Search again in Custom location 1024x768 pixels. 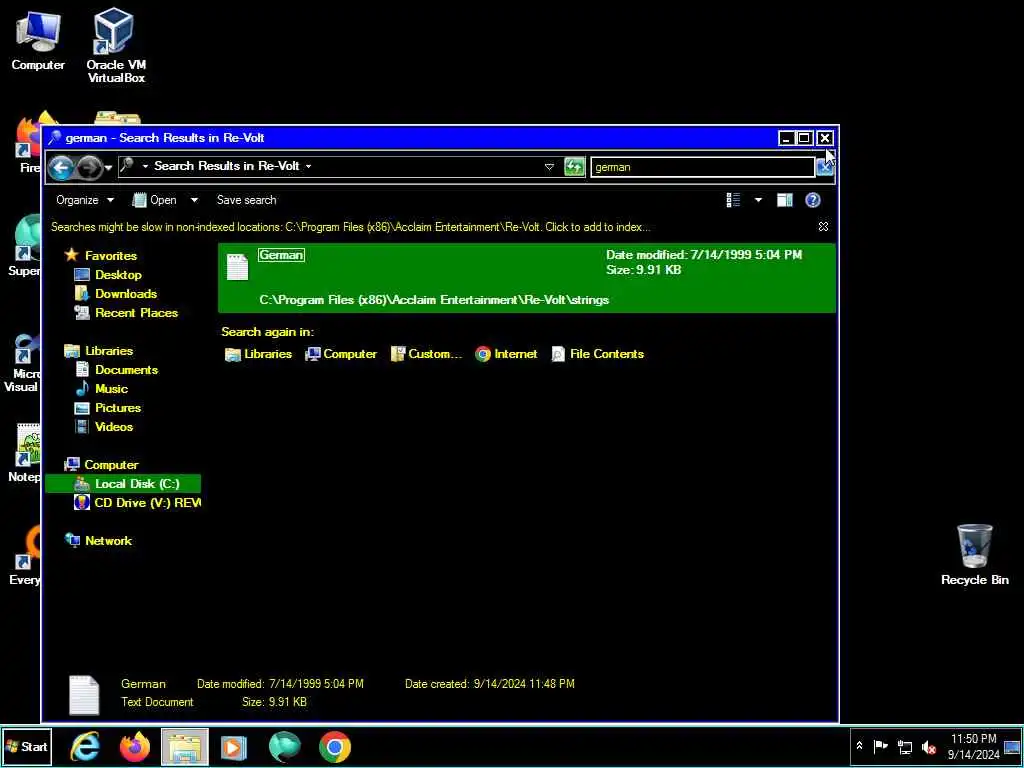[426, 354]
